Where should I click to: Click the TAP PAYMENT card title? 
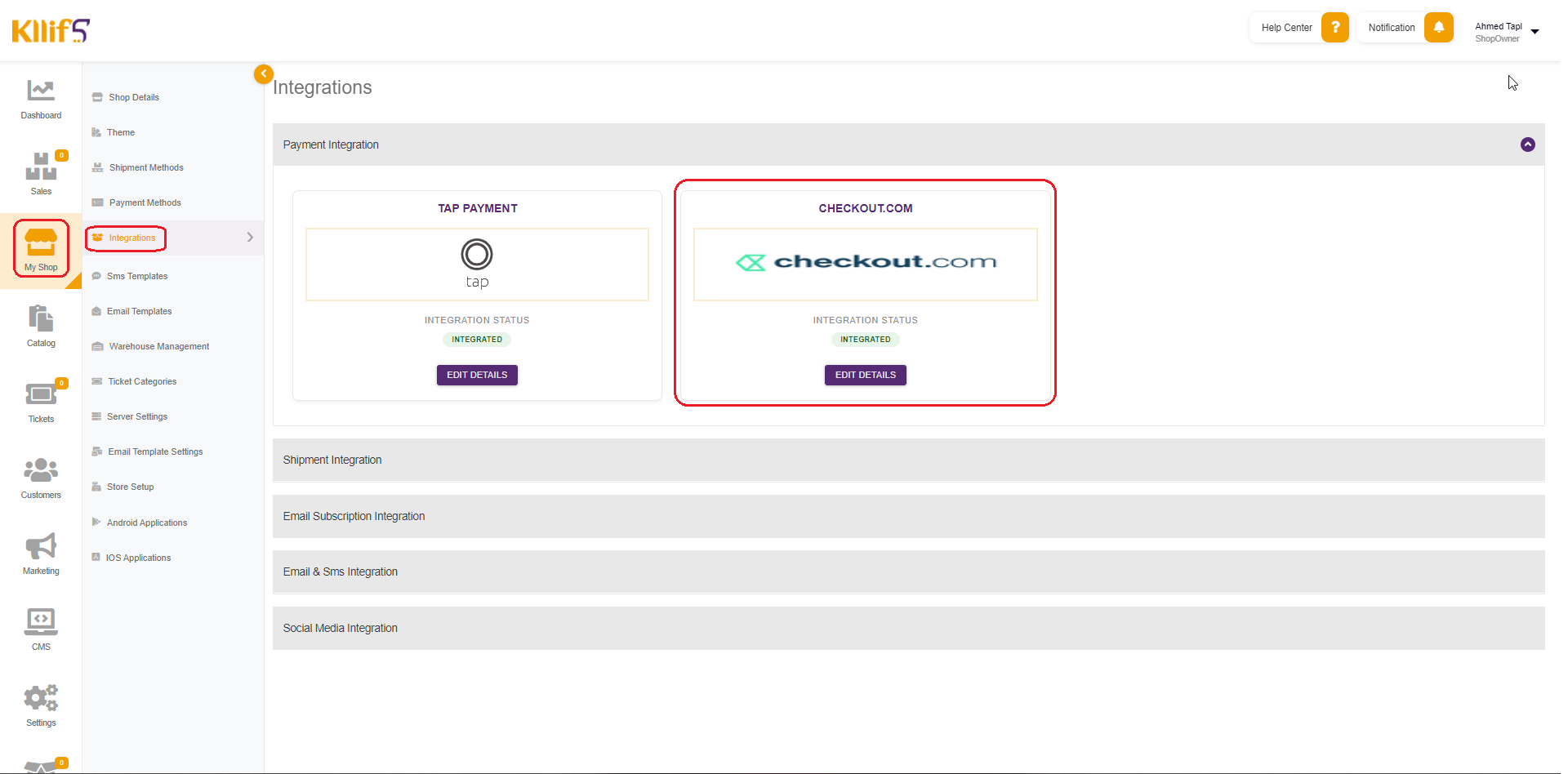point(478,208)
